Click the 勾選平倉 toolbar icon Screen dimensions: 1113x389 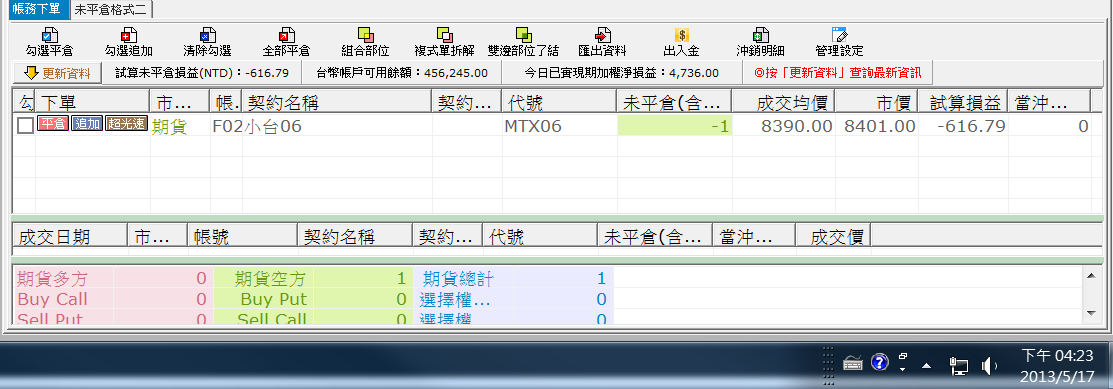[x=50, y=35]
